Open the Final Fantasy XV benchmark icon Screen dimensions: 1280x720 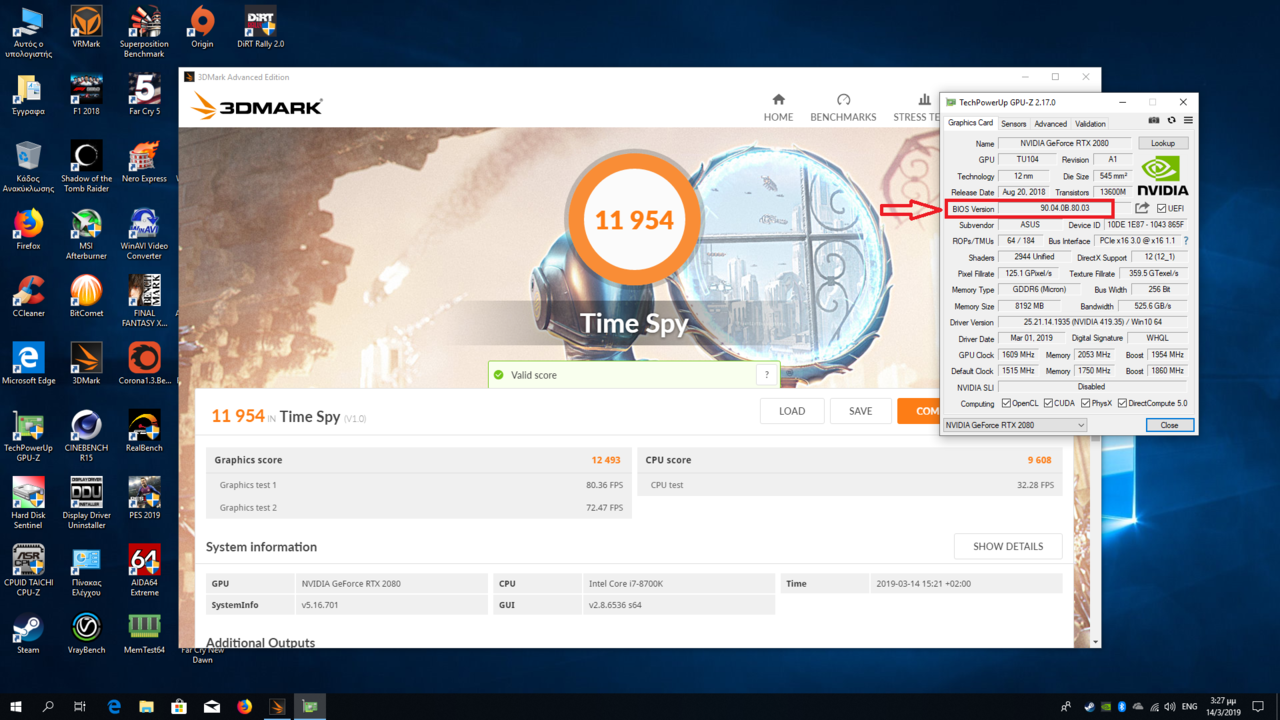(144, 301)
